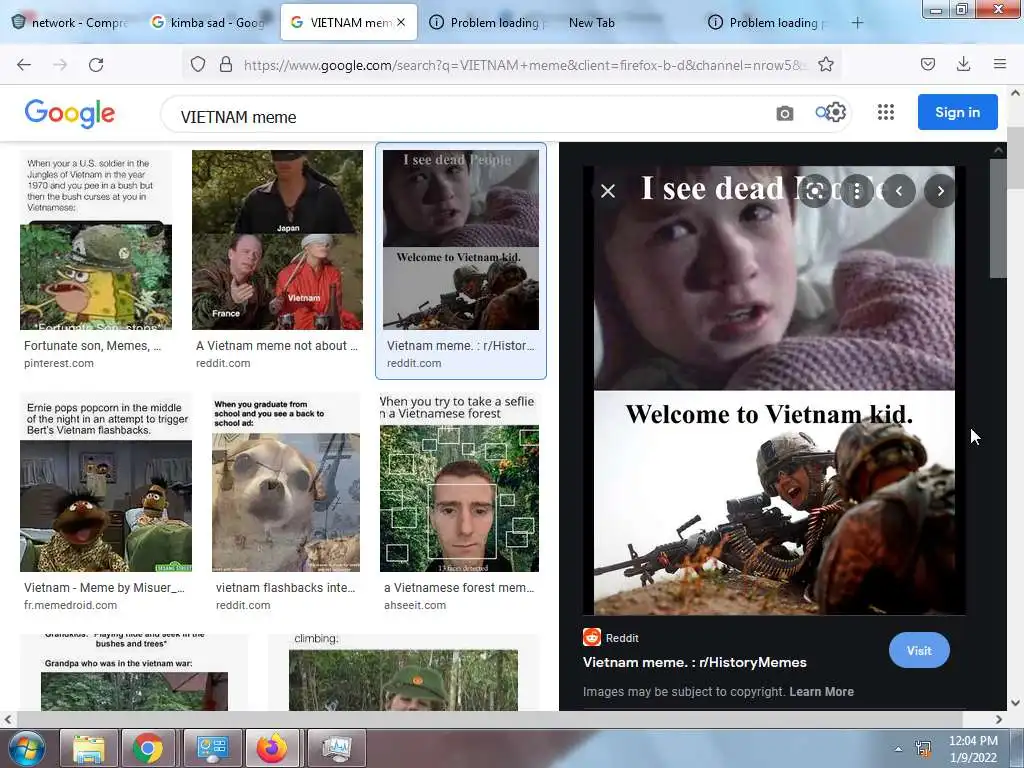The image size is (1024, 768).
Task: Close the image preview panel
Action: click(x=608, y=191)
